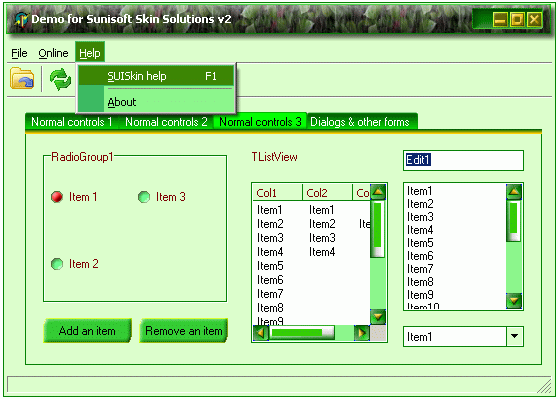Image resolution: width=558 pixels, height=399 pixels.
Task: Select the Item 1 radio button
Action: (x=57, y=197)
